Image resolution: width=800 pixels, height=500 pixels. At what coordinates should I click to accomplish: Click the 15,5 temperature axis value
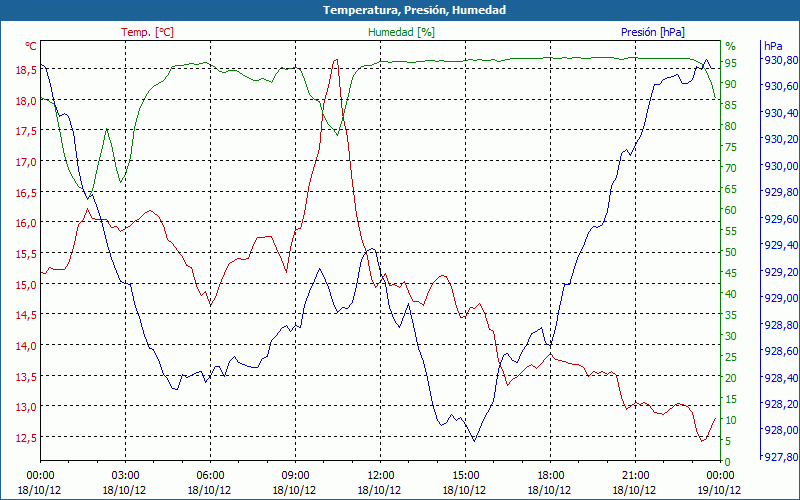26,254
